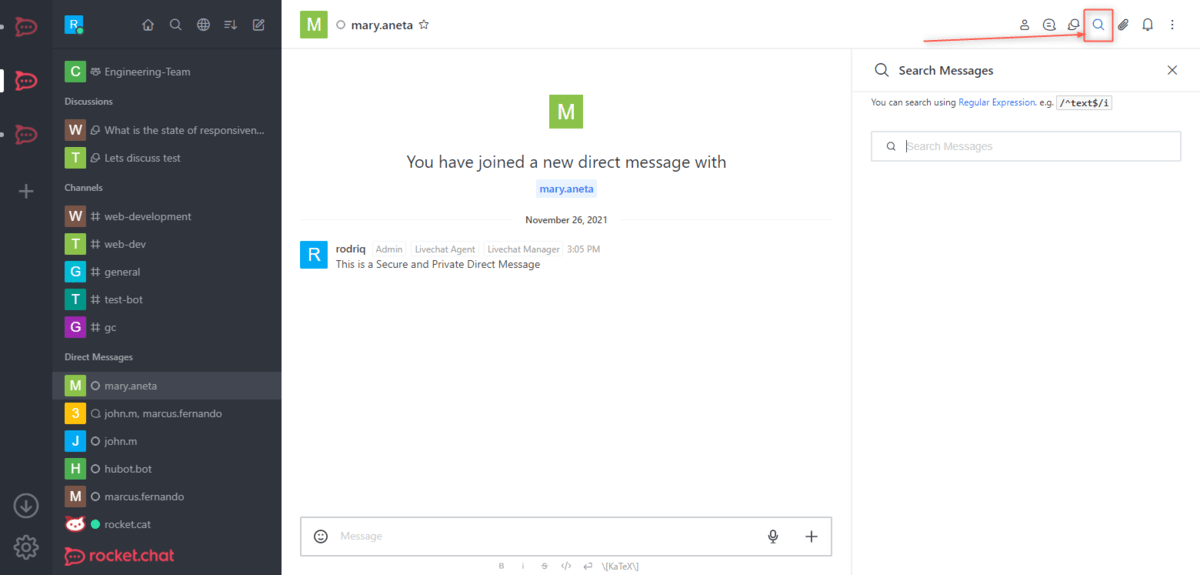The width and height of the screenshot is (1200, 575).
Task: Select the web-development channel
Action: 147,216
